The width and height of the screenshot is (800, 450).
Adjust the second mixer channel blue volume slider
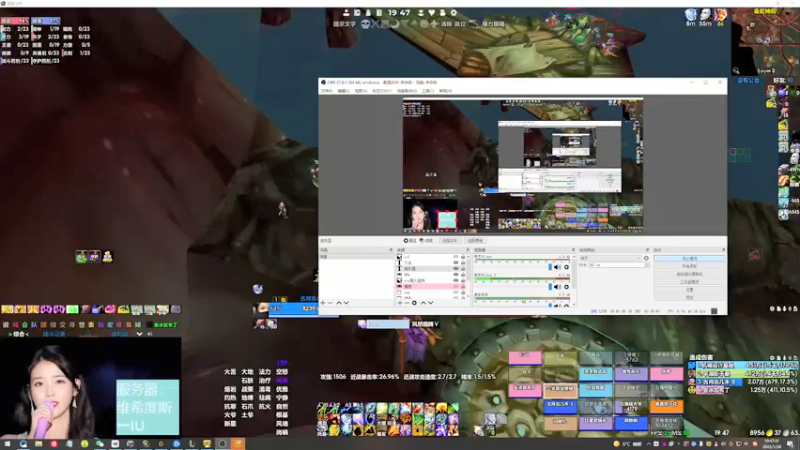[550, 287]
